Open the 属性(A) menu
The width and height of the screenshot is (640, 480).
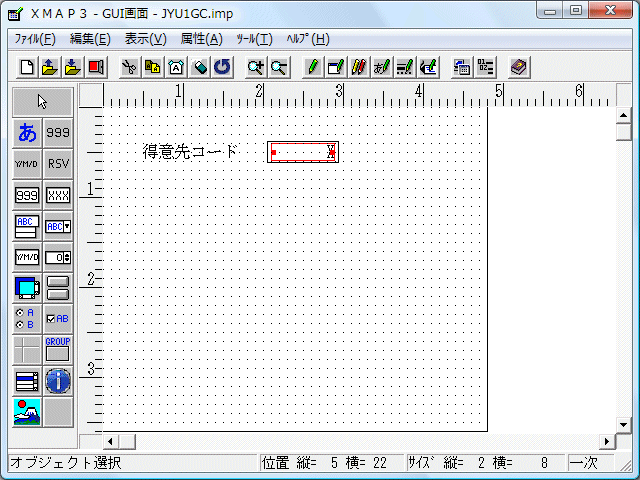202,39
